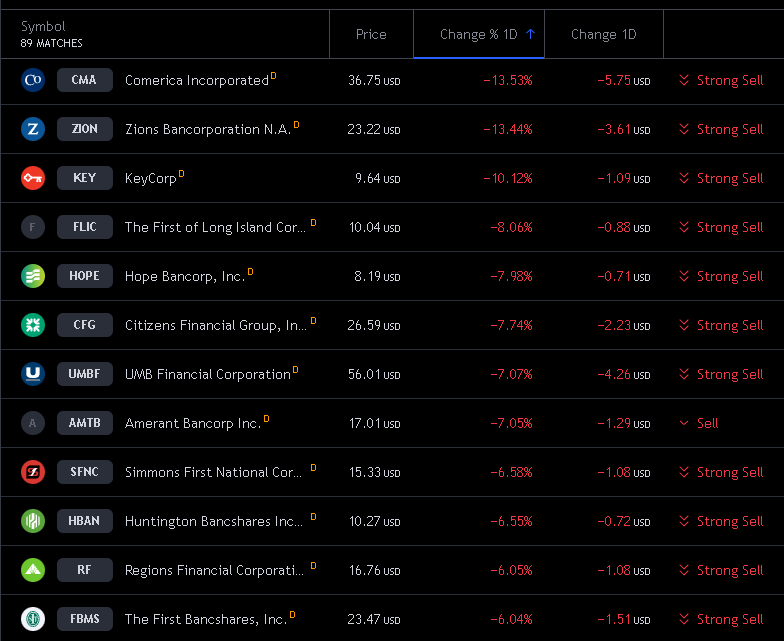Click the Hope Bancorp logo icon

click(33, 276)
